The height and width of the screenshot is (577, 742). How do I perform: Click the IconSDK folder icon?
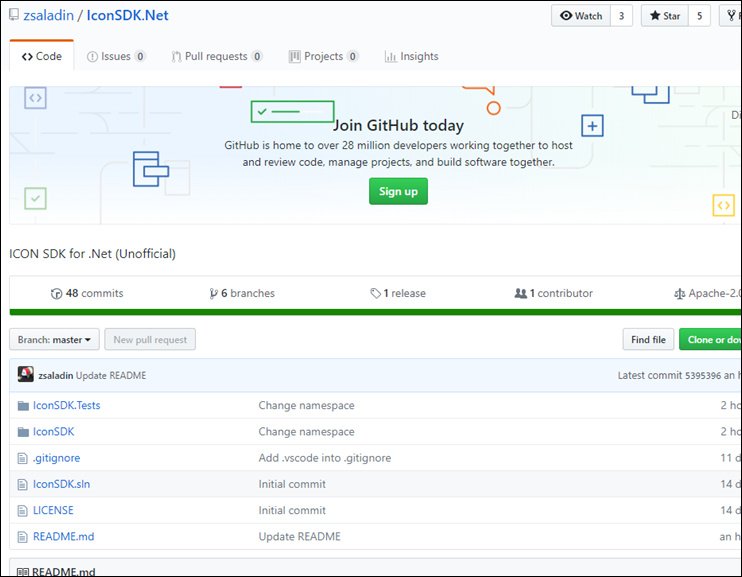(23, 432)
